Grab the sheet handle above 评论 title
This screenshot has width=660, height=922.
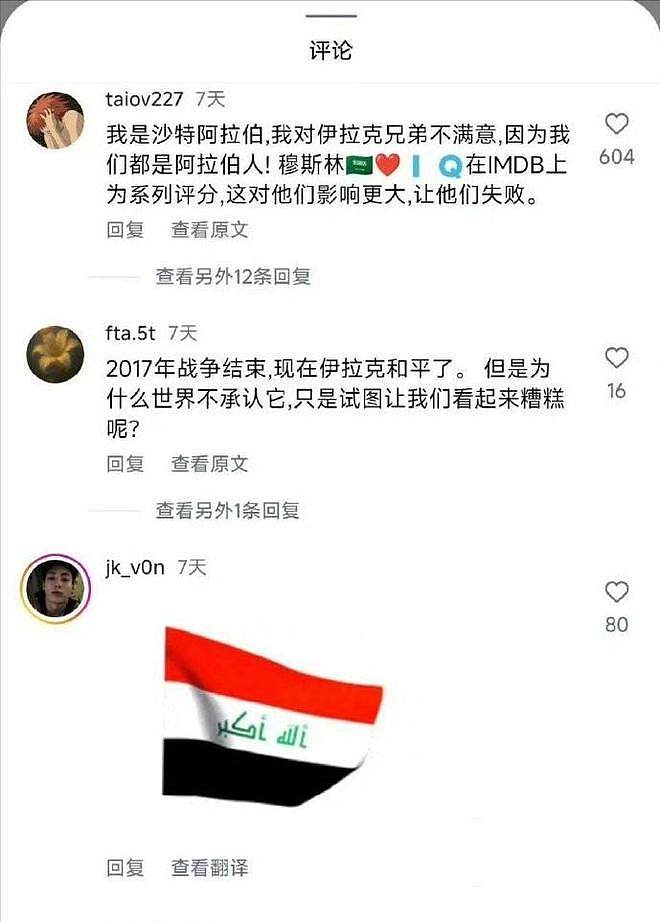pyautogui.click(x=331, y=16)
